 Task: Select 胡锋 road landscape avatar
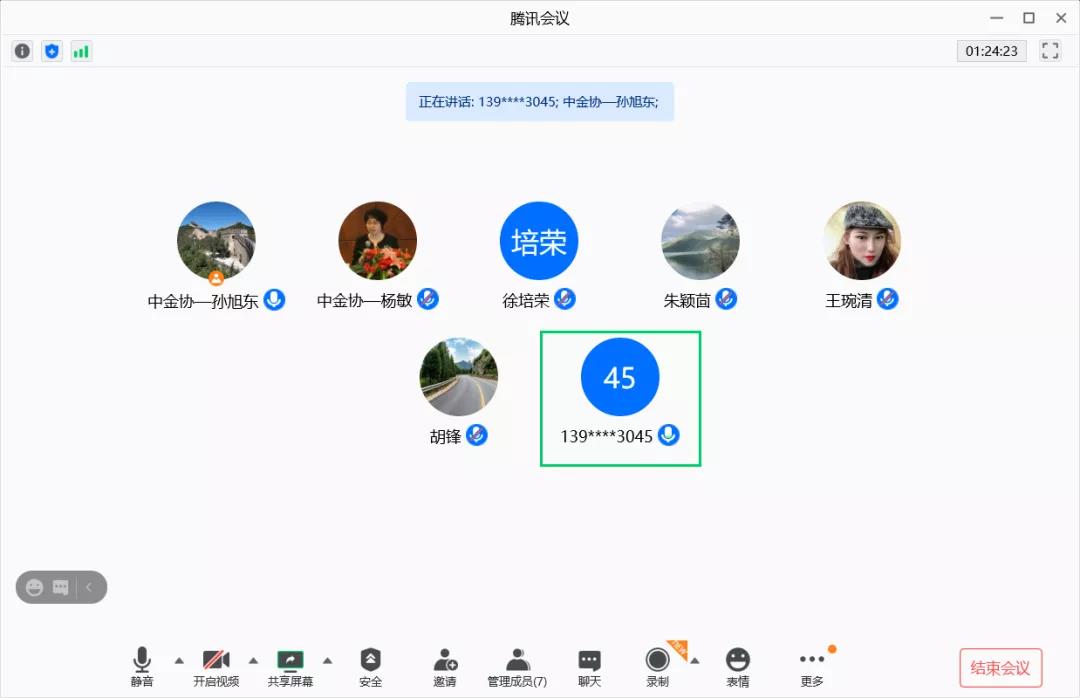click(x=459, y=377)
